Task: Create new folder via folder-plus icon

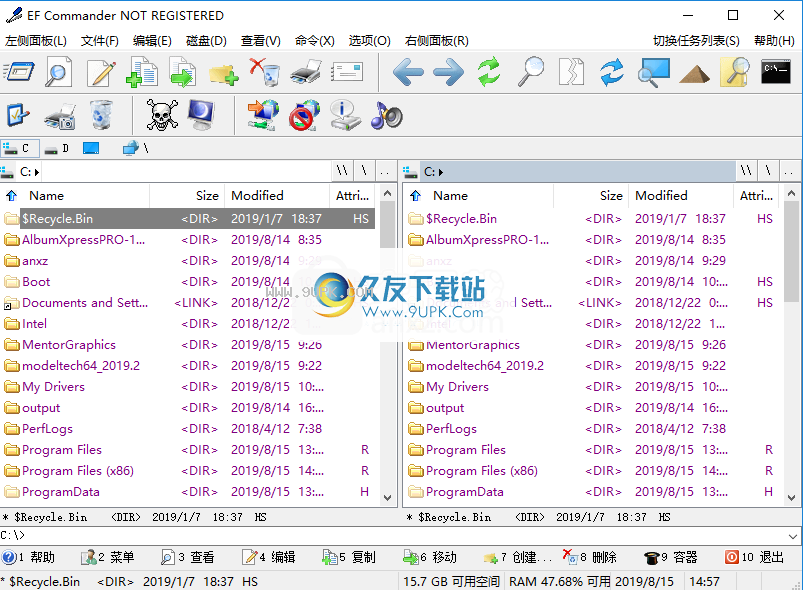Action: click(223, 73)
